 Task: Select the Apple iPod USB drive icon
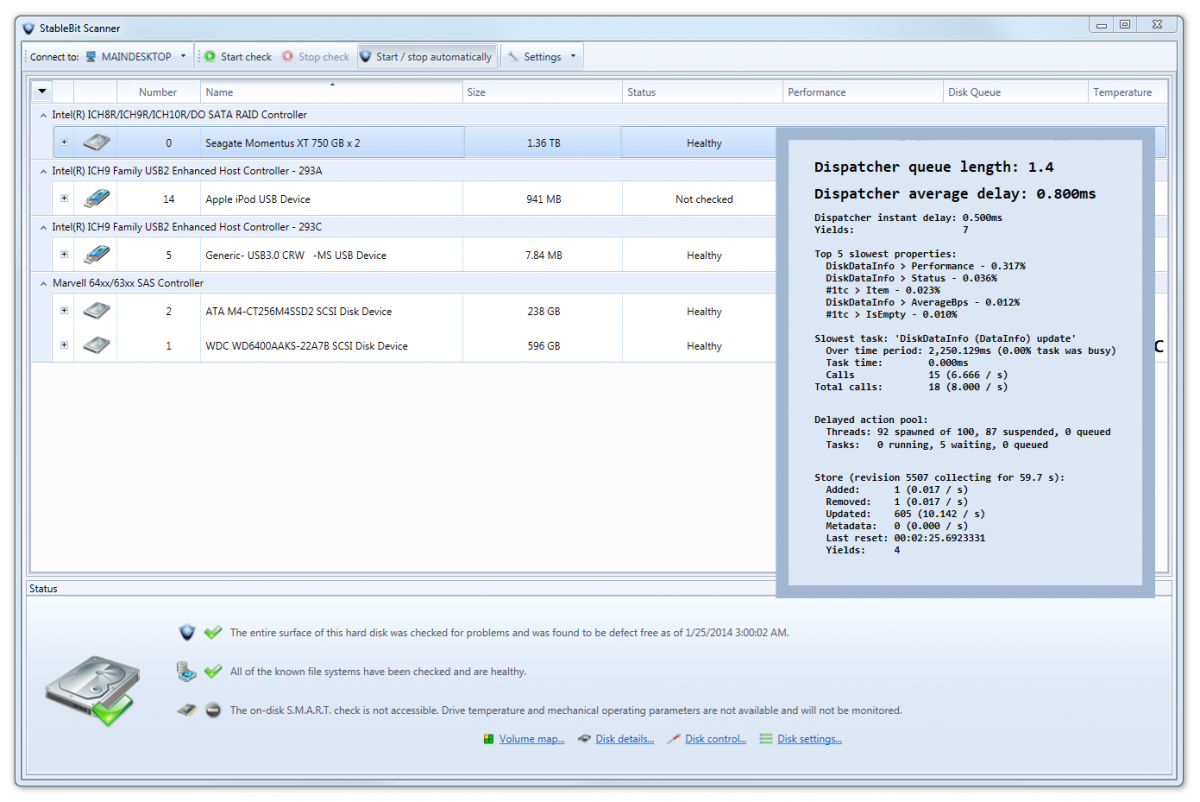pos(97,199)
